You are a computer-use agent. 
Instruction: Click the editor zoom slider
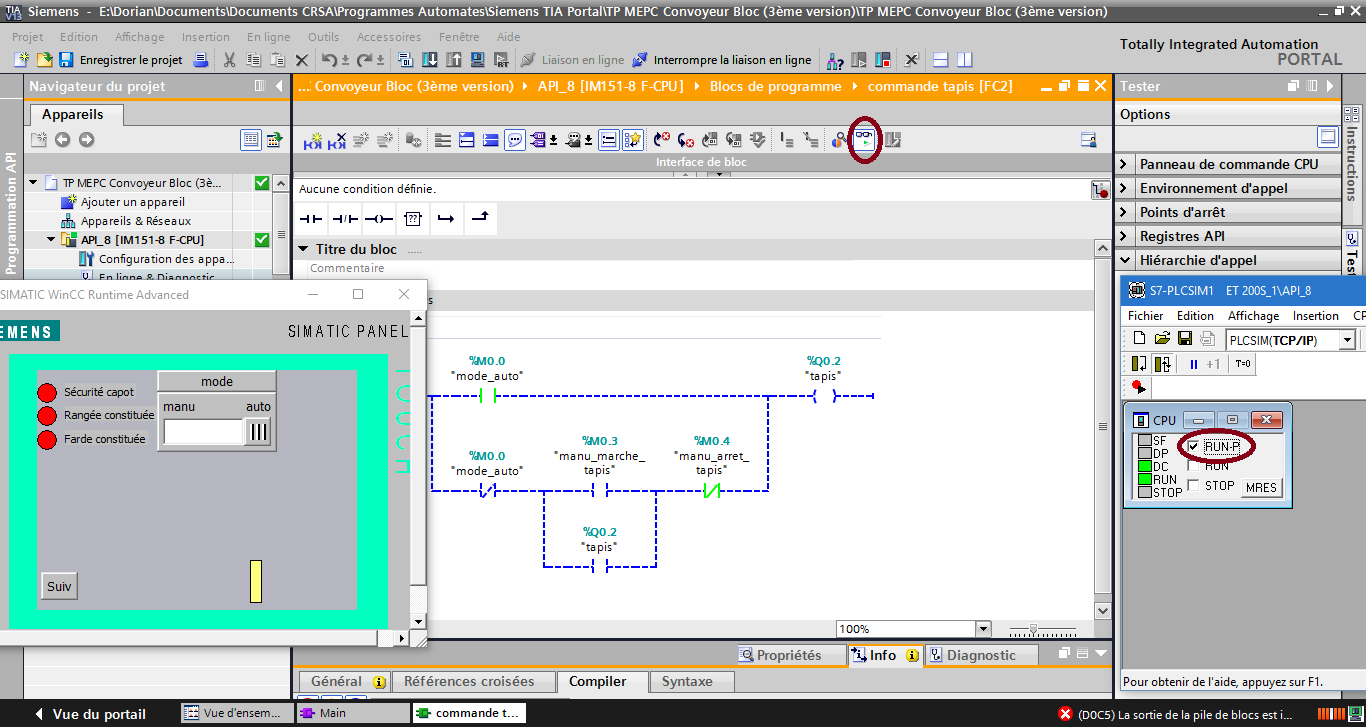[x=1033, y=629]
